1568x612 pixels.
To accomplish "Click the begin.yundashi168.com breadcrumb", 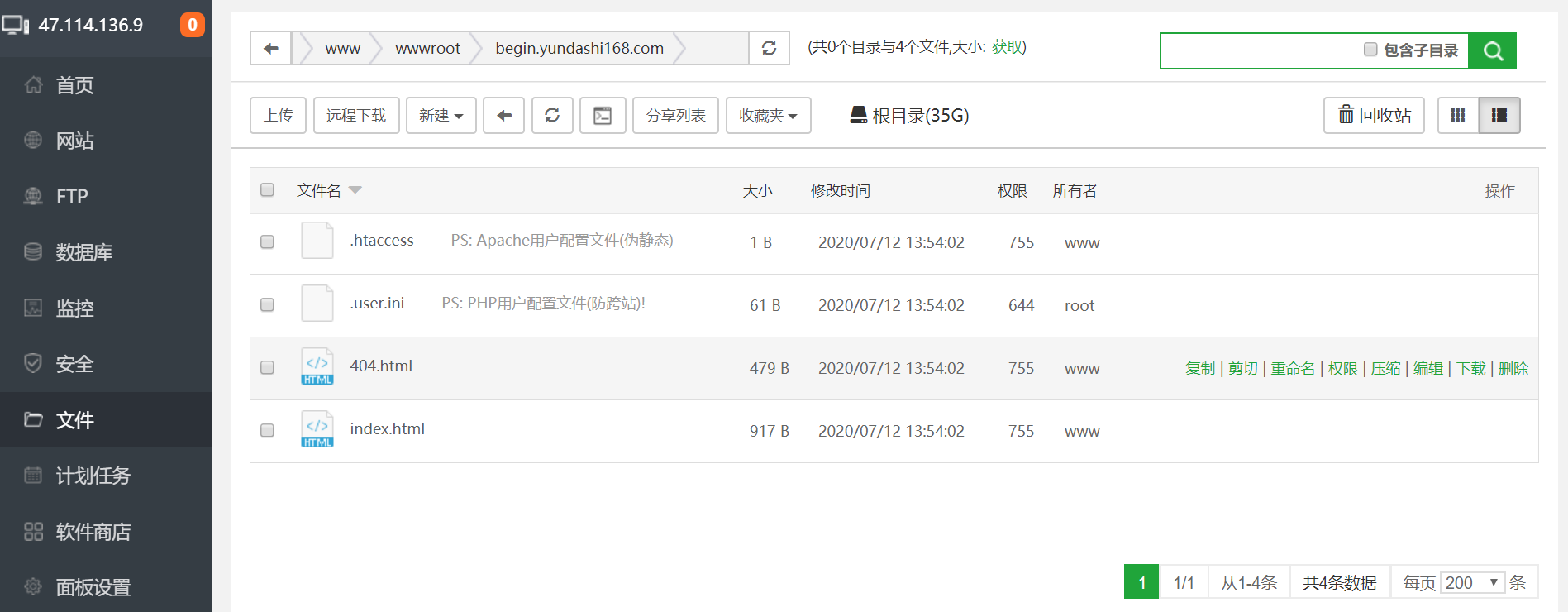I will pos(579,48).
